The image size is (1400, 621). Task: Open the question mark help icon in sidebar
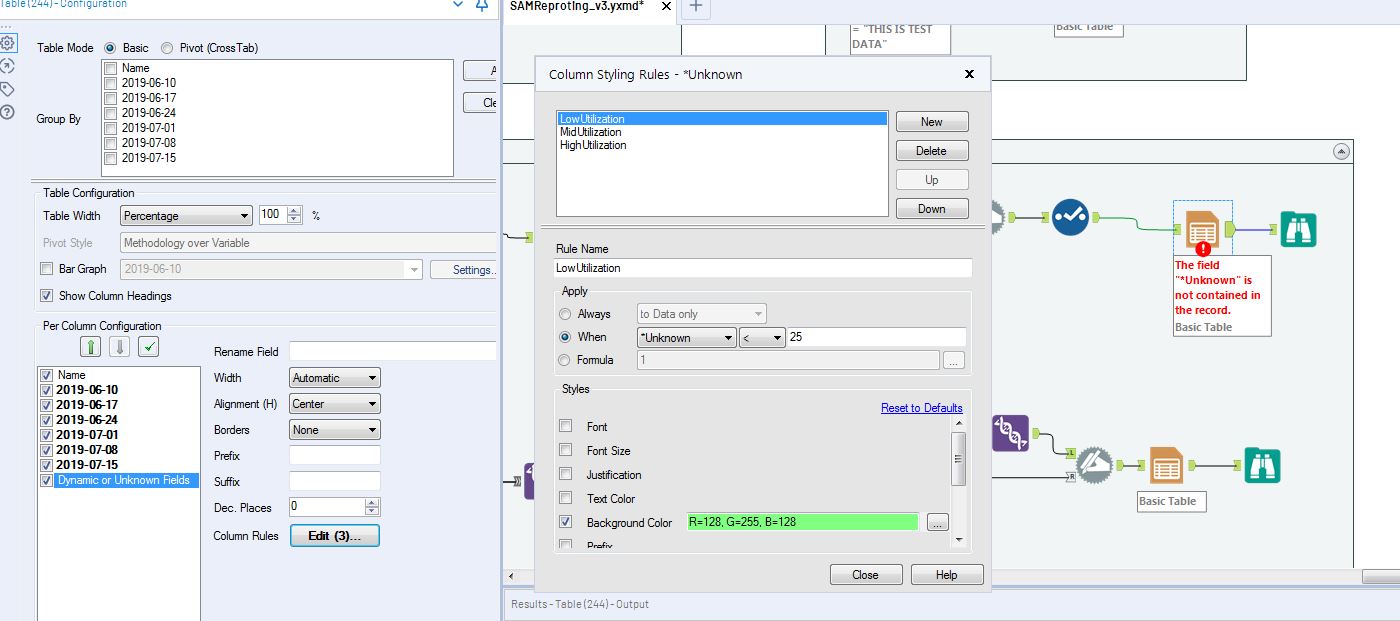pyautogui.click(x=8, y=111)
